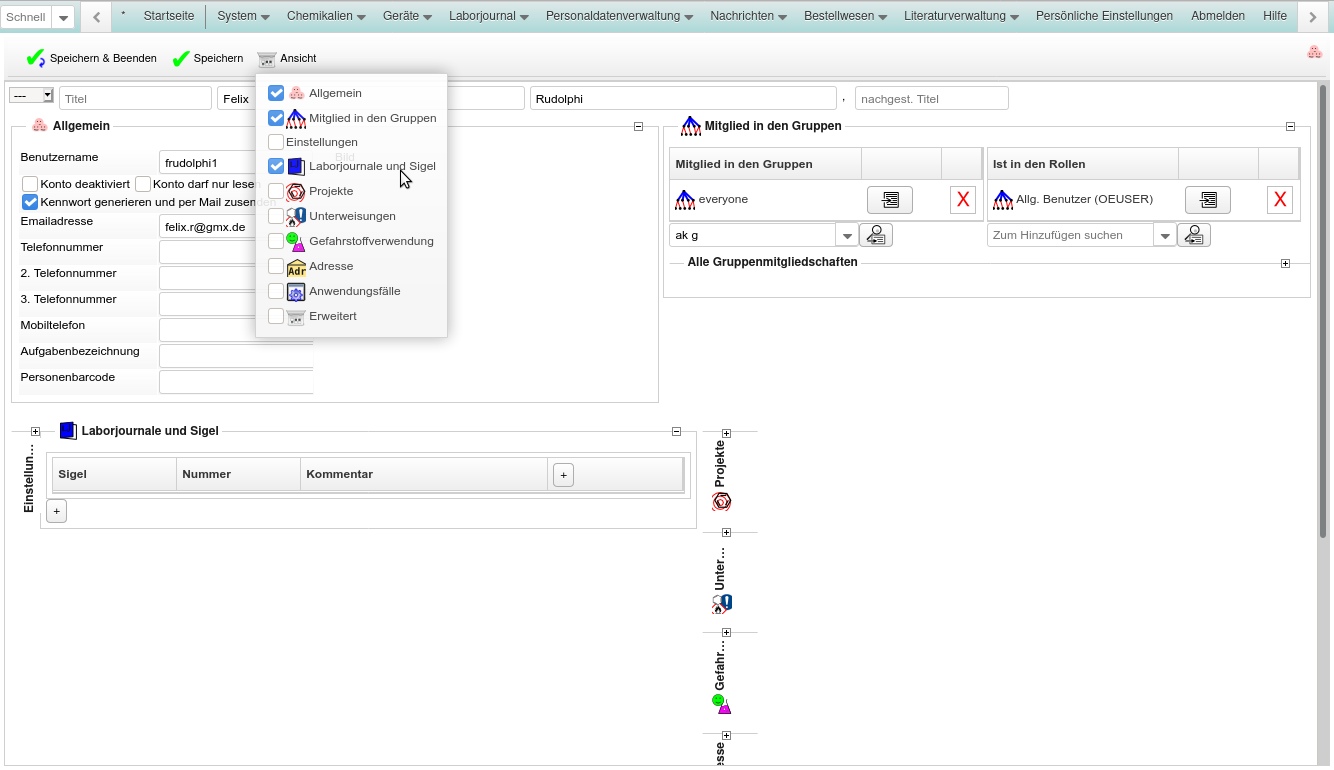Click '+' button below Sigel table
The image size is (1334, 770).
click(56, 511)
